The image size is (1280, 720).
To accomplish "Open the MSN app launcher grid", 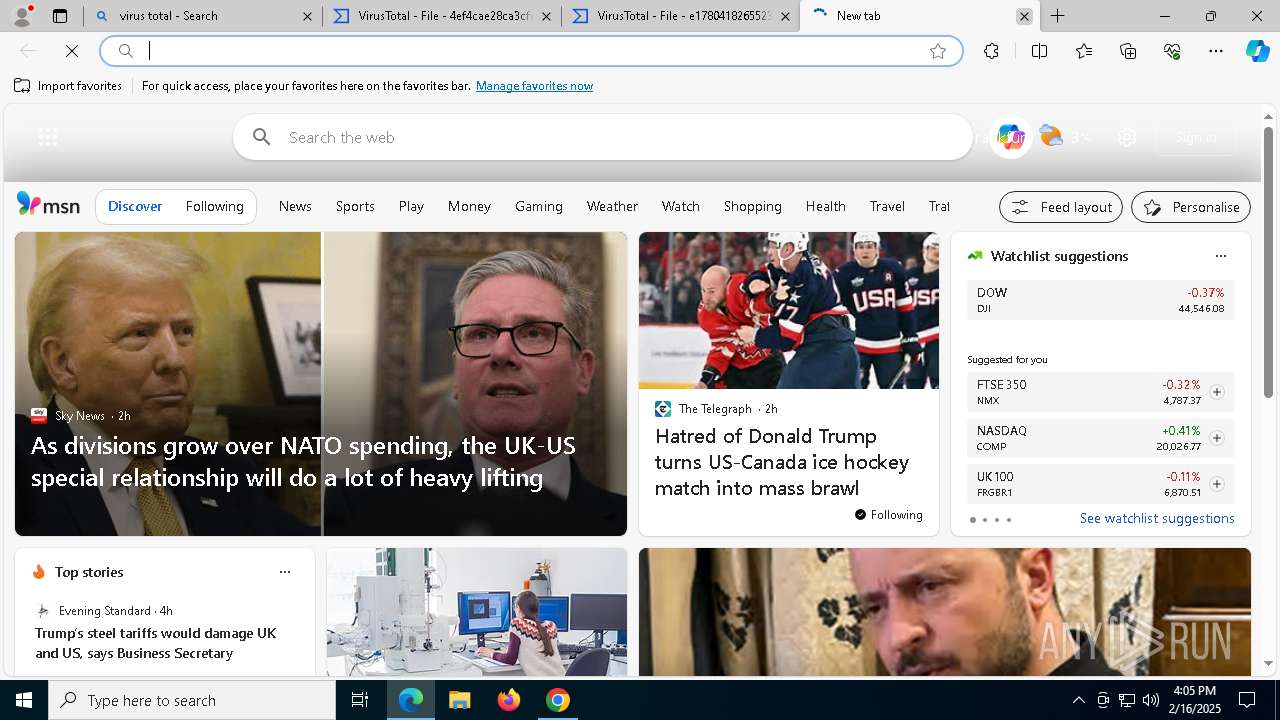I will click(47, 137).
